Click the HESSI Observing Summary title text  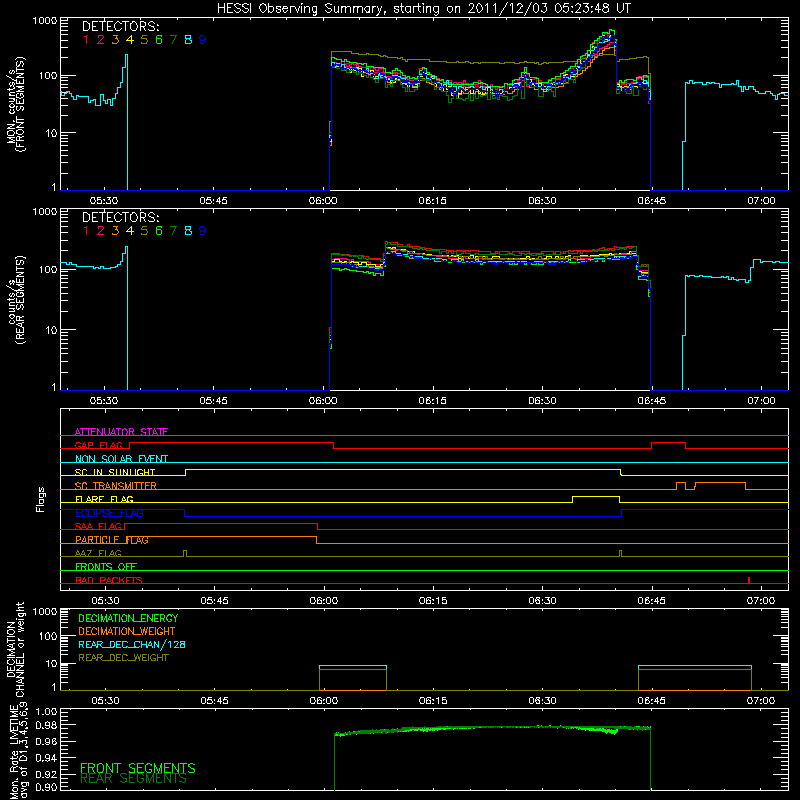(424, 9)
